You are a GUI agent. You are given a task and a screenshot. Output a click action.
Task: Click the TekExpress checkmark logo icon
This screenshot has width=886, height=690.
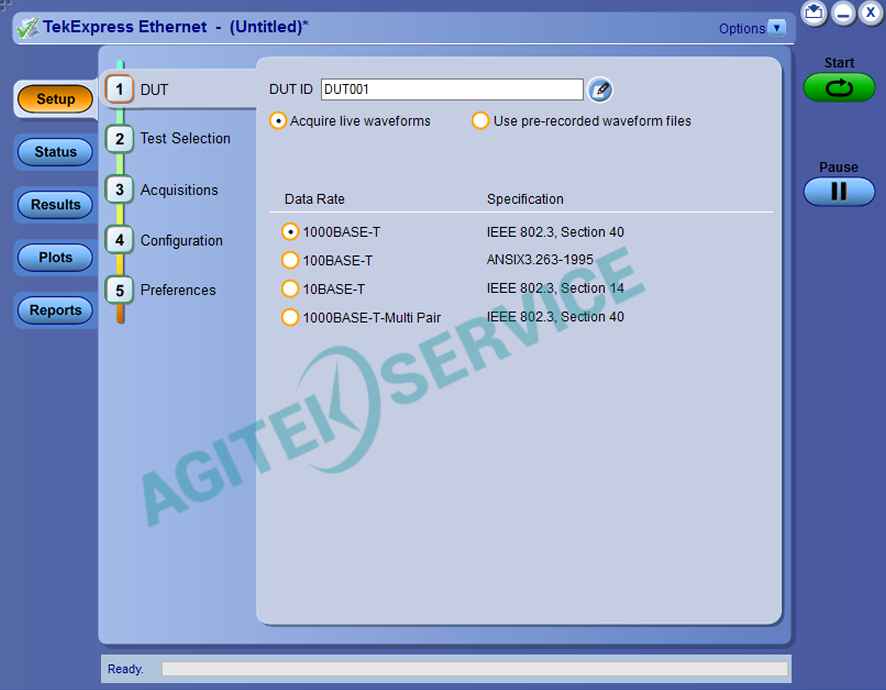coord(27,27)
